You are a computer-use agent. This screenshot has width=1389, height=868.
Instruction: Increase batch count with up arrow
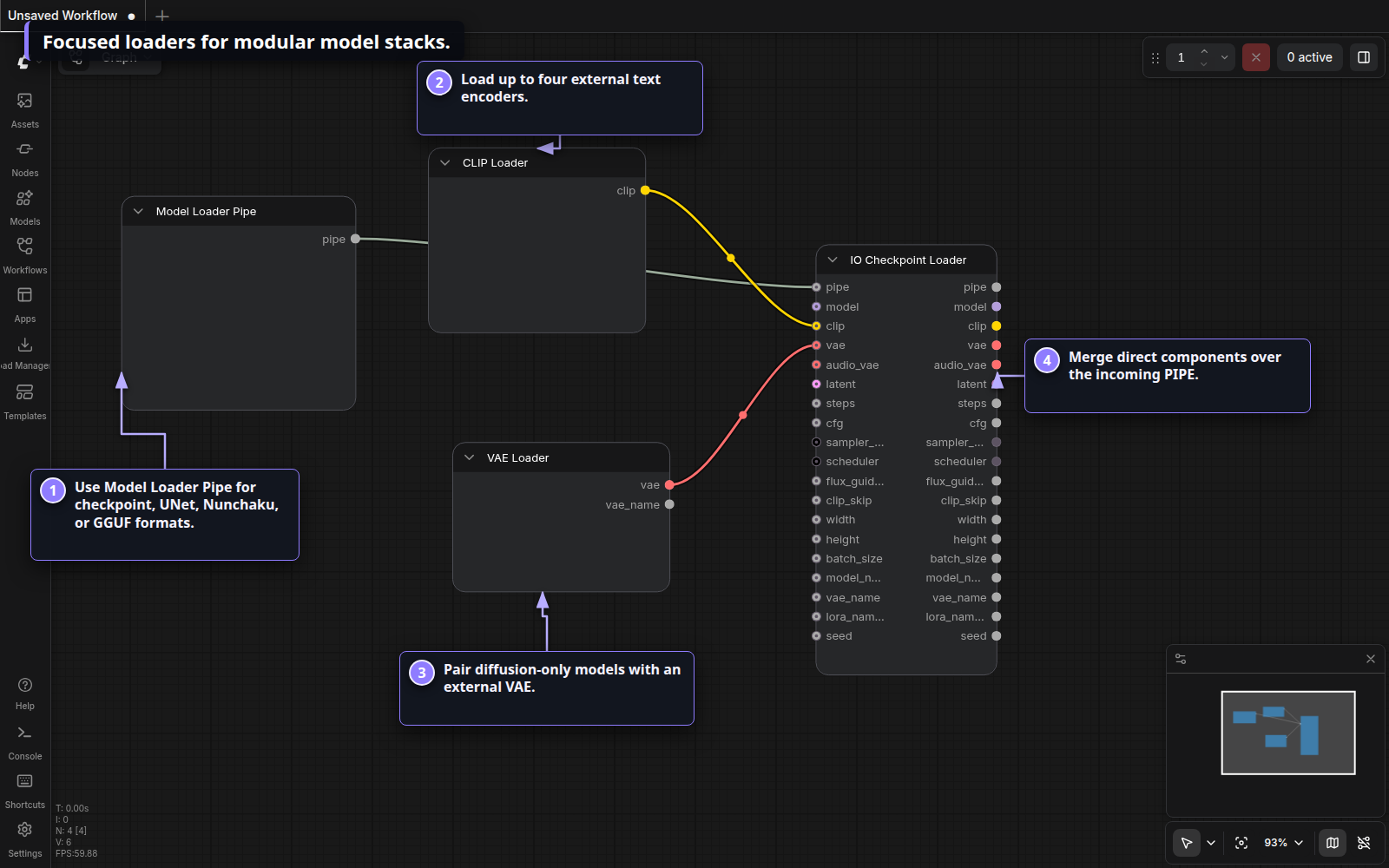pos(1204,51)
